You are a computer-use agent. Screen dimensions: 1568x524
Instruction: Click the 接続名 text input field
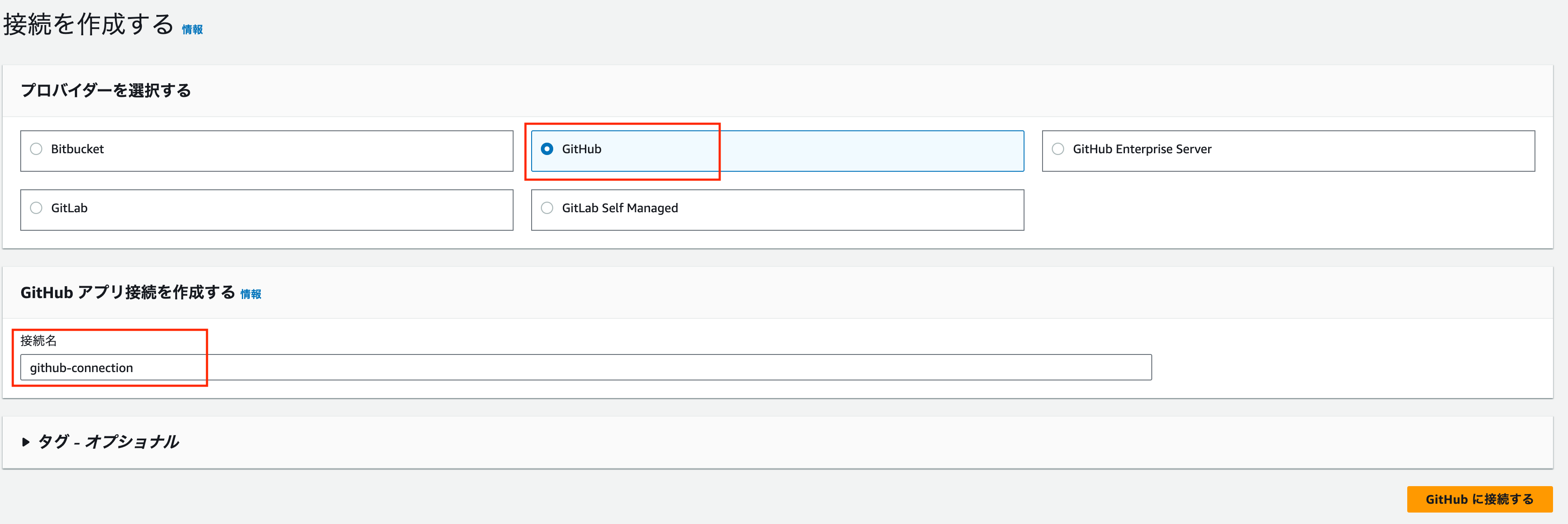coord(584,368)
